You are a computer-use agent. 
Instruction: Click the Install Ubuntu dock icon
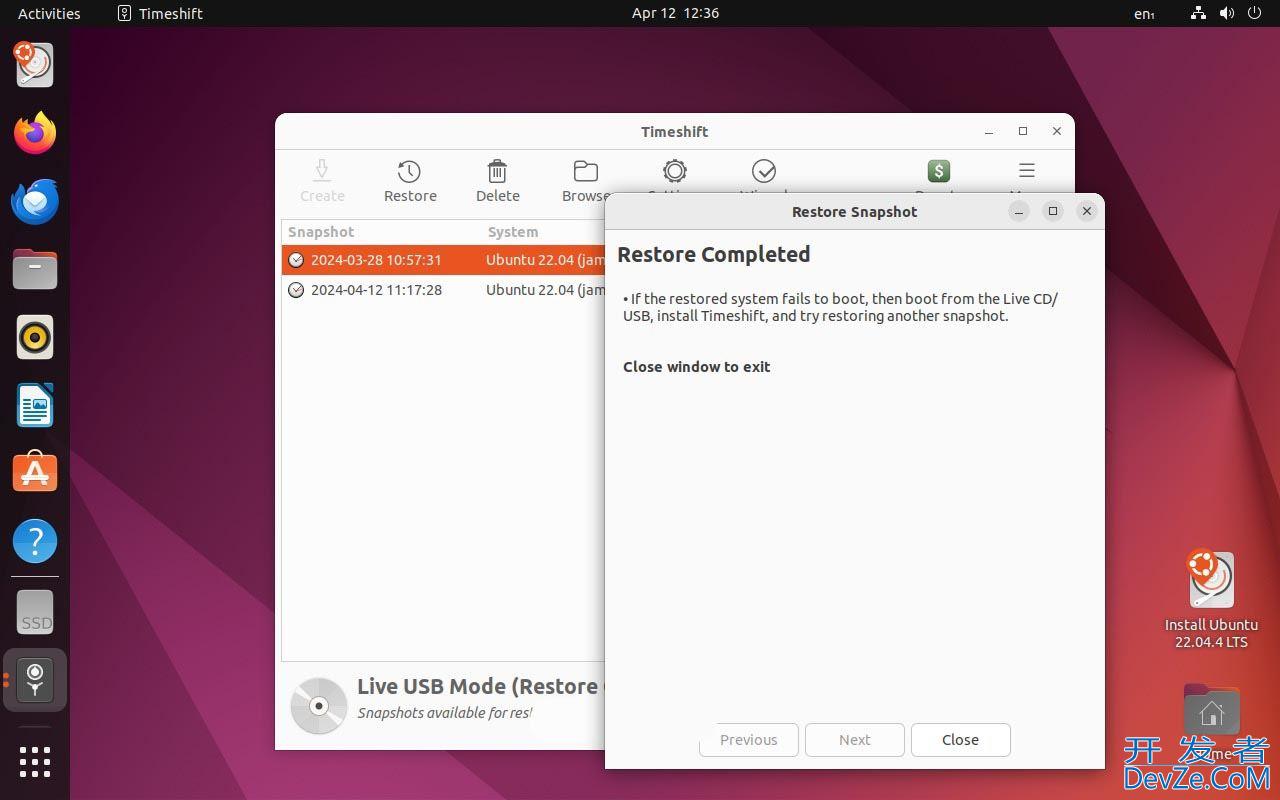click(35, 65)
